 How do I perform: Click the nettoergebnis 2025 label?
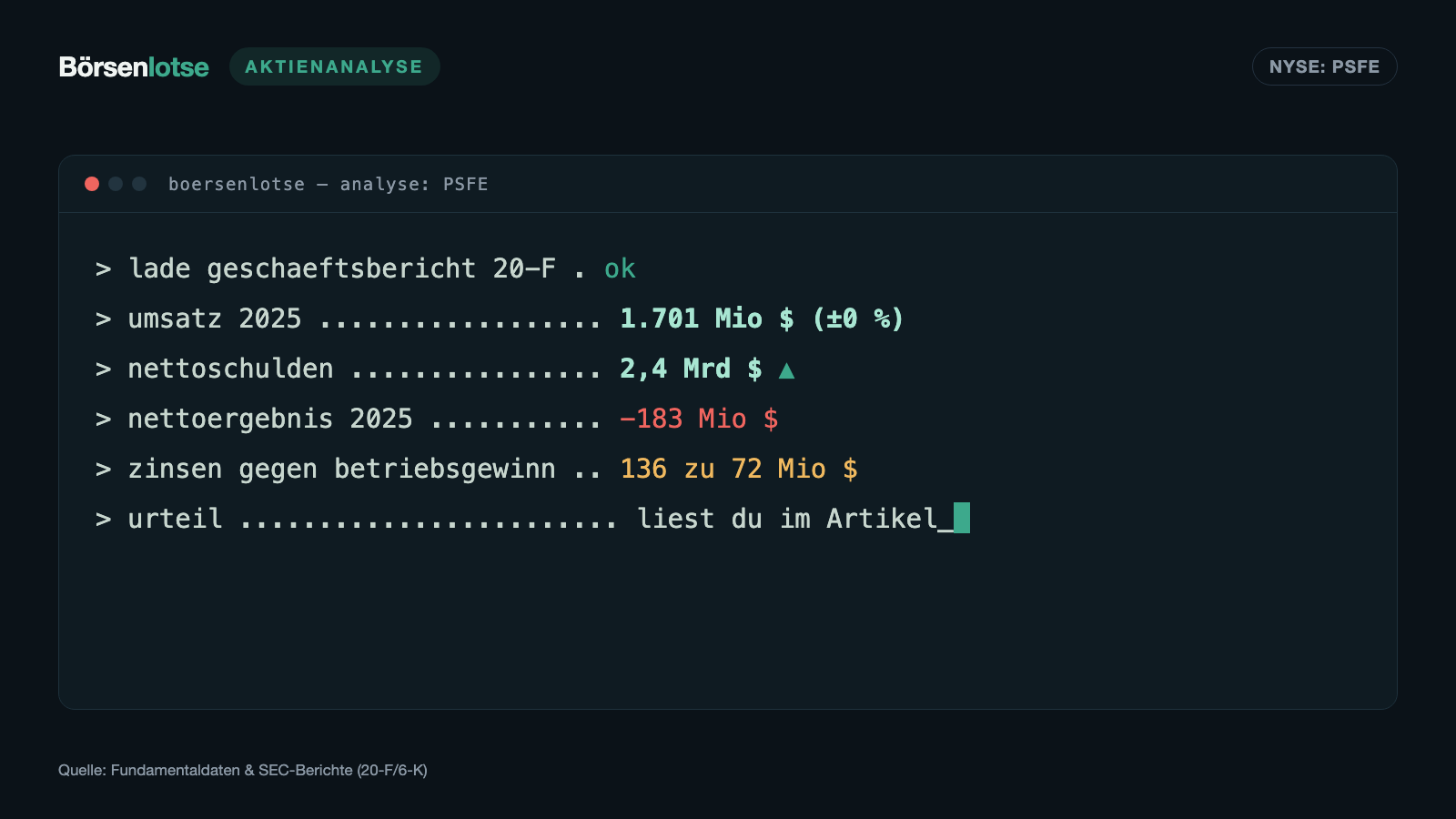tap(270, 419)
